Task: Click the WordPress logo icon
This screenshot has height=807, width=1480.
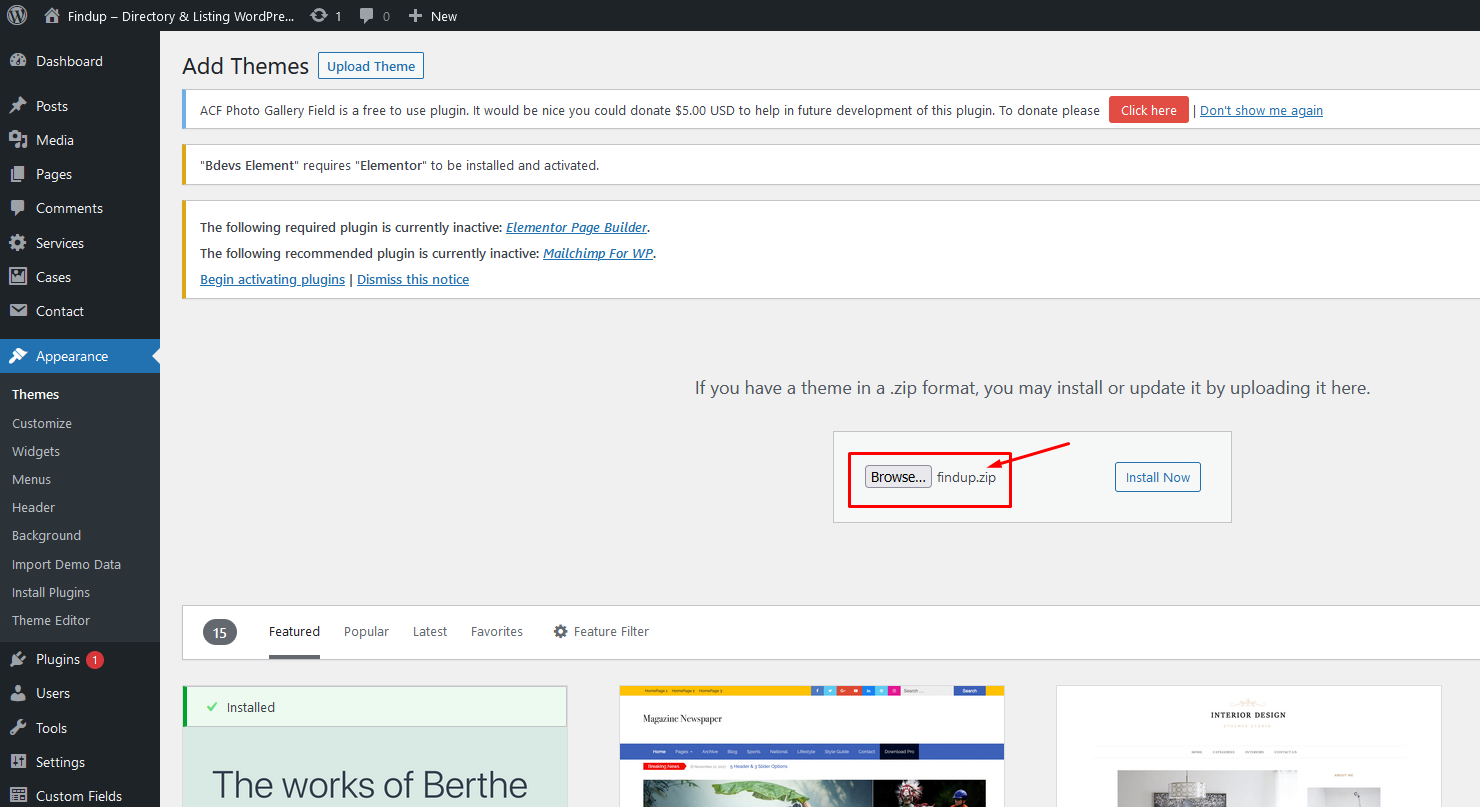Action: (x=18, y=16)
